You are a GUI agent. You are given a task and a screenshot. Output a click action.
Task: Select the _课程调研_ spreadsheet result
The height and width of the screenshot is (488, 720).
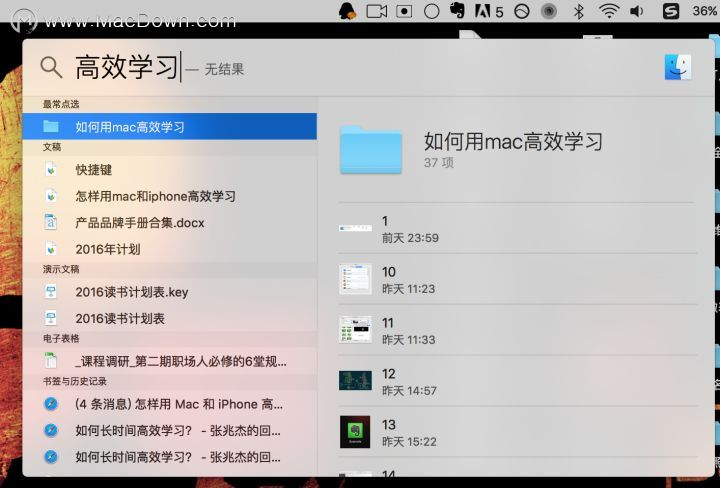coord(169,361)
